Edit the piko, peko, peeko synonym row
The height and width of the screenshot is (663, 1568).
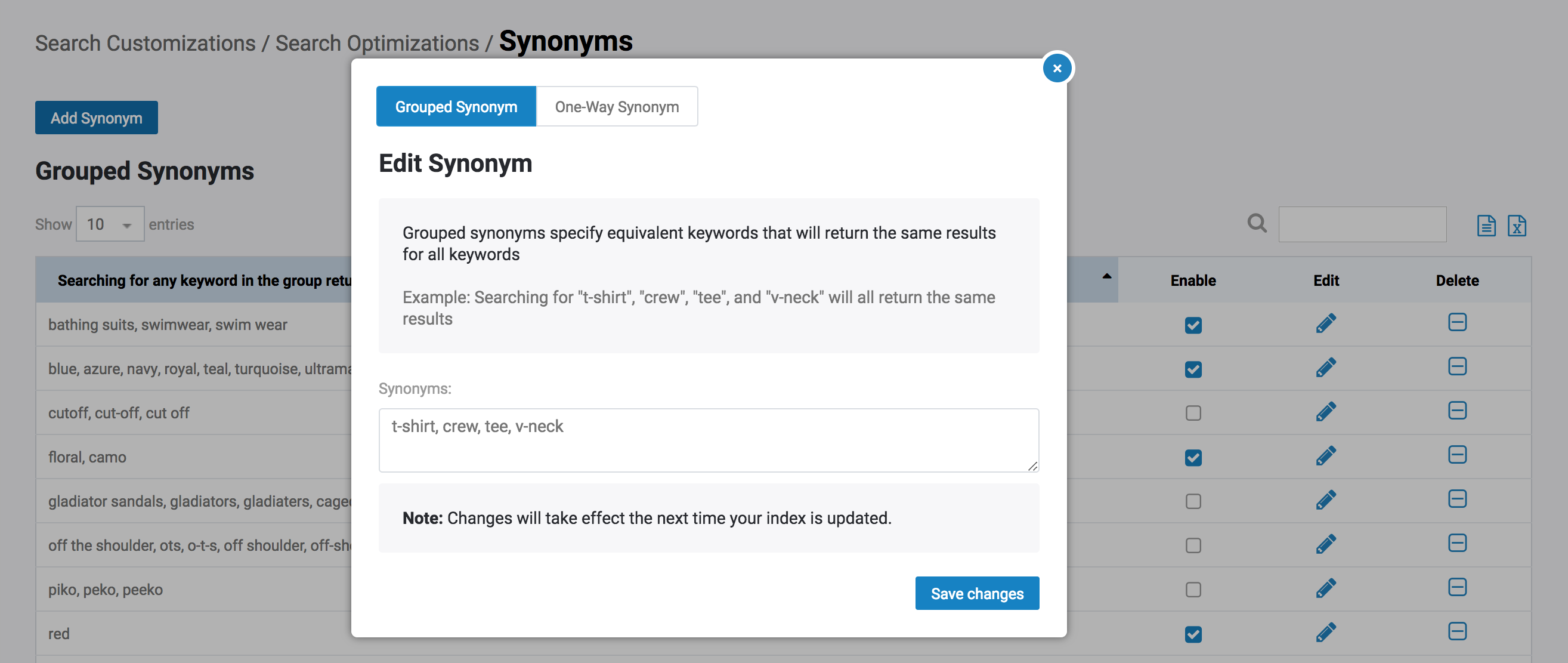tap(1325, 588)
